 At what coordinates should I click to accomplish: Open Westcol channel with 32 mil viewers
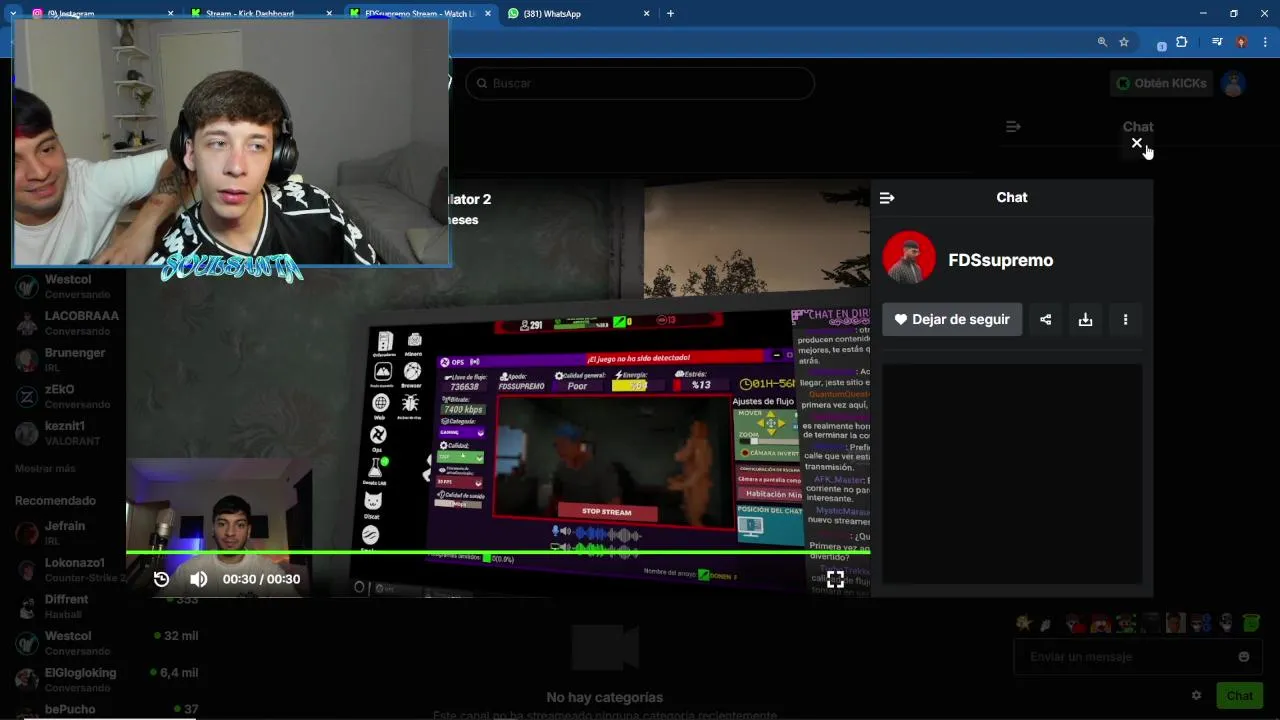(x=104, y=643)
